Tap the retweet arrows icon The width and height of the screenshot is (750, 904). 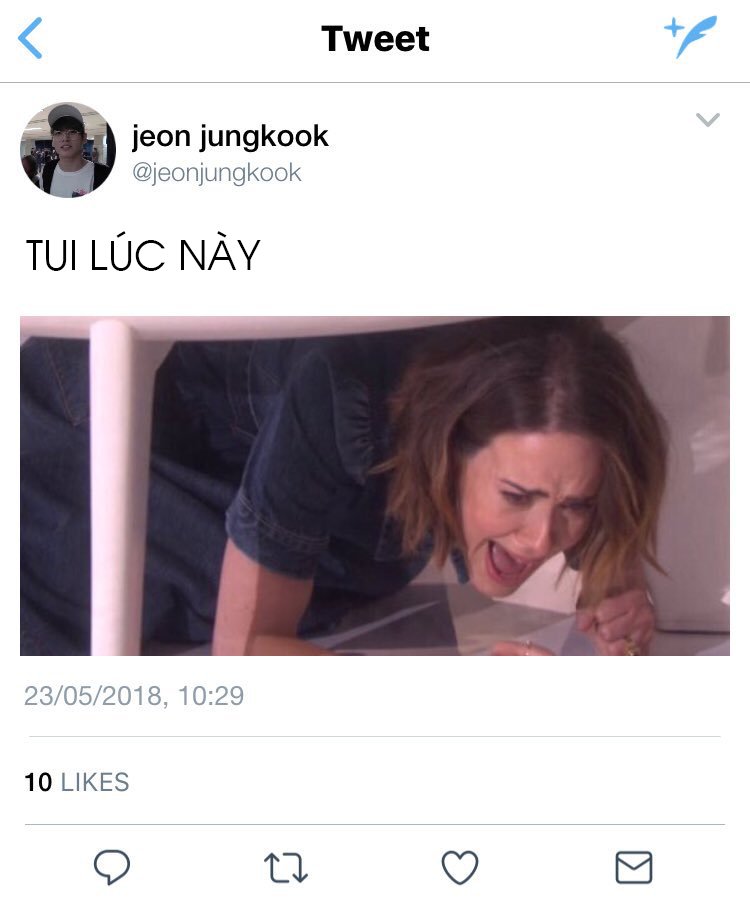[286, 868]
